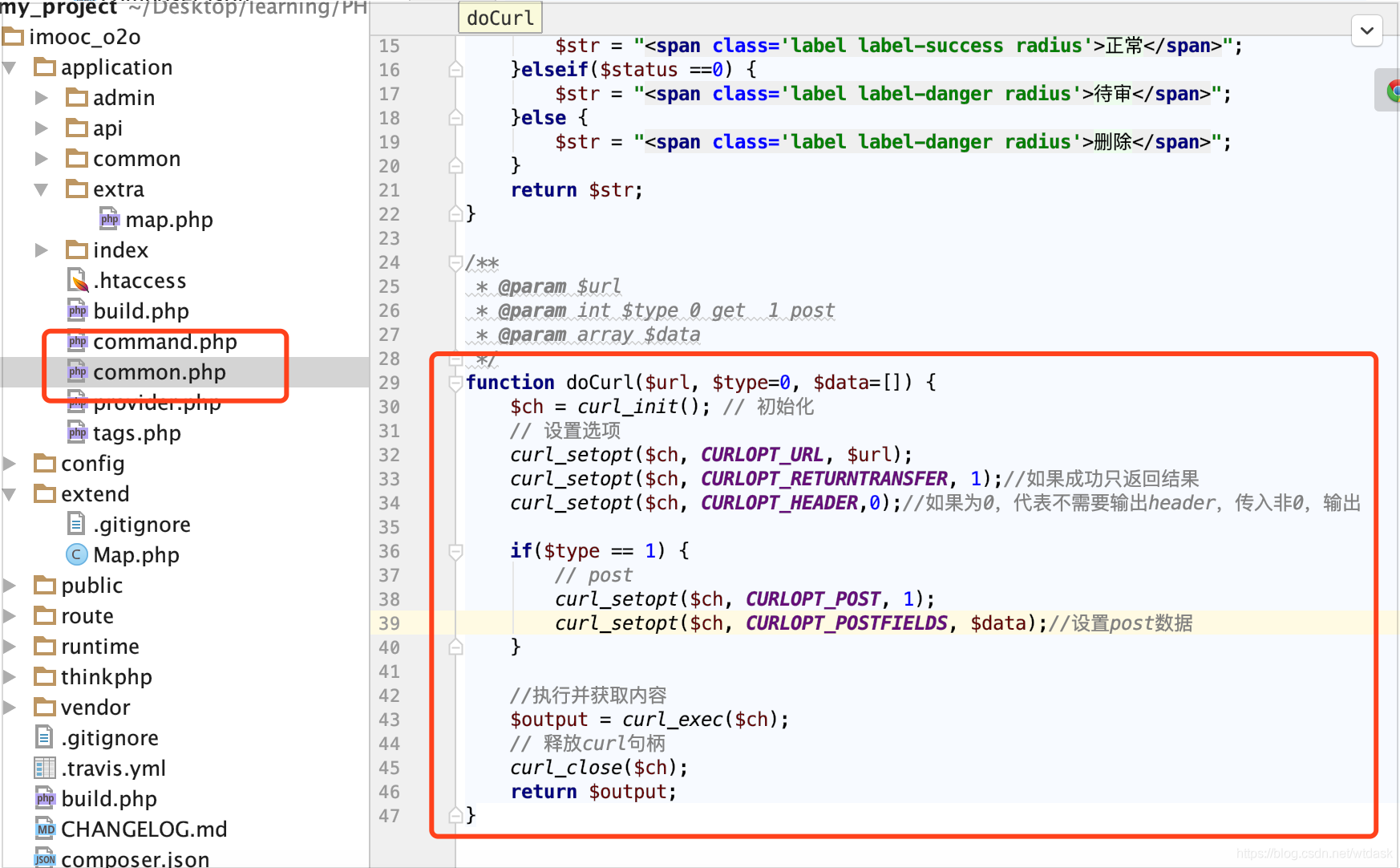Collapse the extend folder tree arrow
Viewport: 1400px width, 868px height.
(x=10, y=495)
